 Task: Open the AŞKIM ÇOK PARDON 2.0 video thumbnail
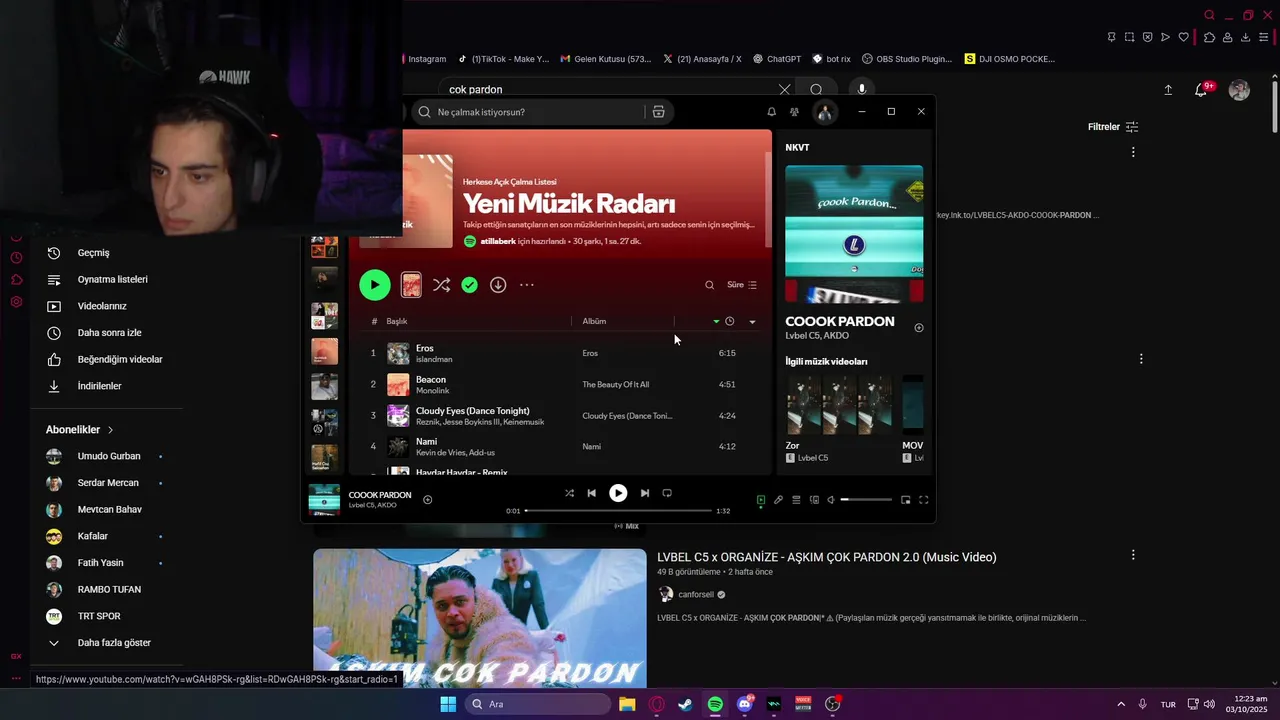pos(480,618)
